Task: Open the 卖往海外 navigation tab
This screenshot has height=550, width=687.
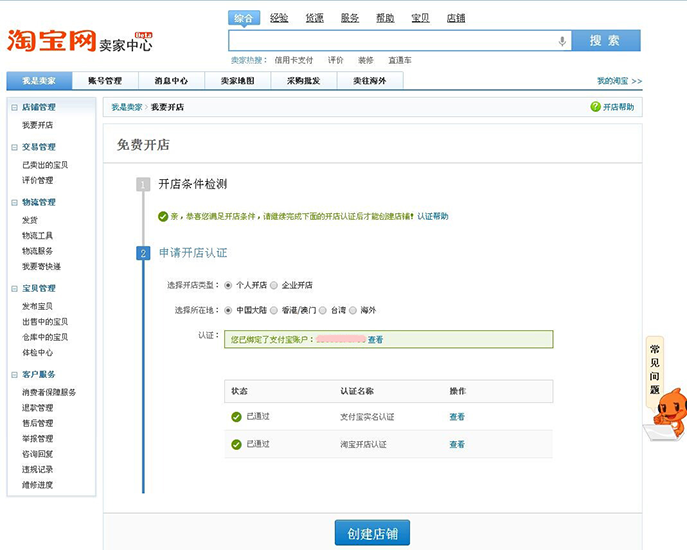Action: [x=370, y=81]
